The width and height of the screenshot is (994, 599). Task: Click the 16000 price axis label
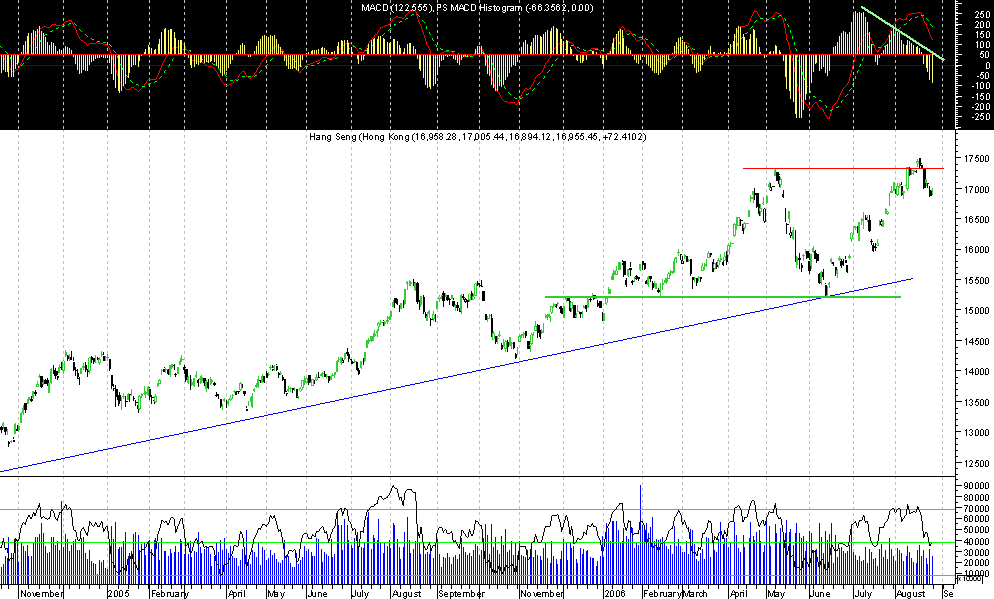(x=976, y=250)
